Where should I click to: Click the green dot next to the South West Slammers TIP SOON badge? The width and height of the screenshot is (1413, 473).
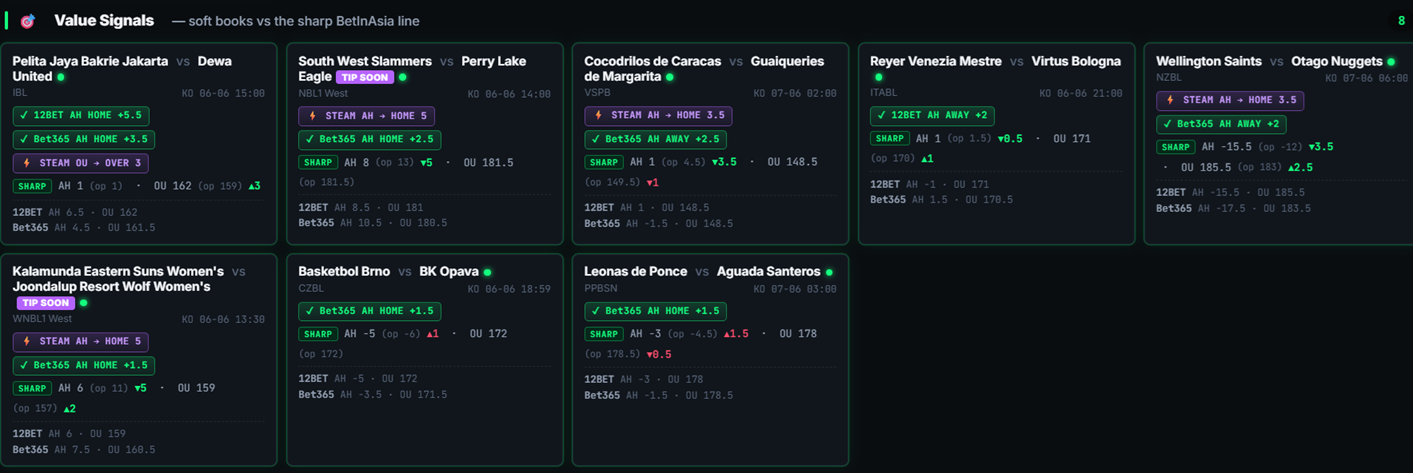pos(403,77)
